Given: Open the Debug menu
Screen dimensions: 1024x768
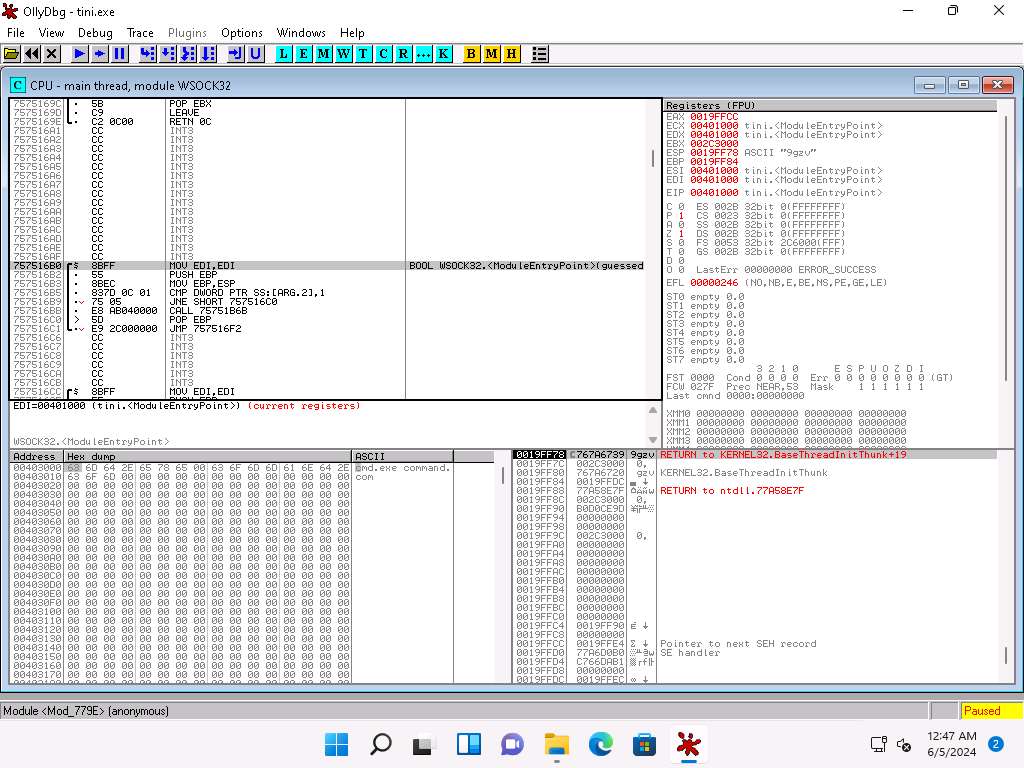Looking at the screenshot, I should click(x=95, y=33).
